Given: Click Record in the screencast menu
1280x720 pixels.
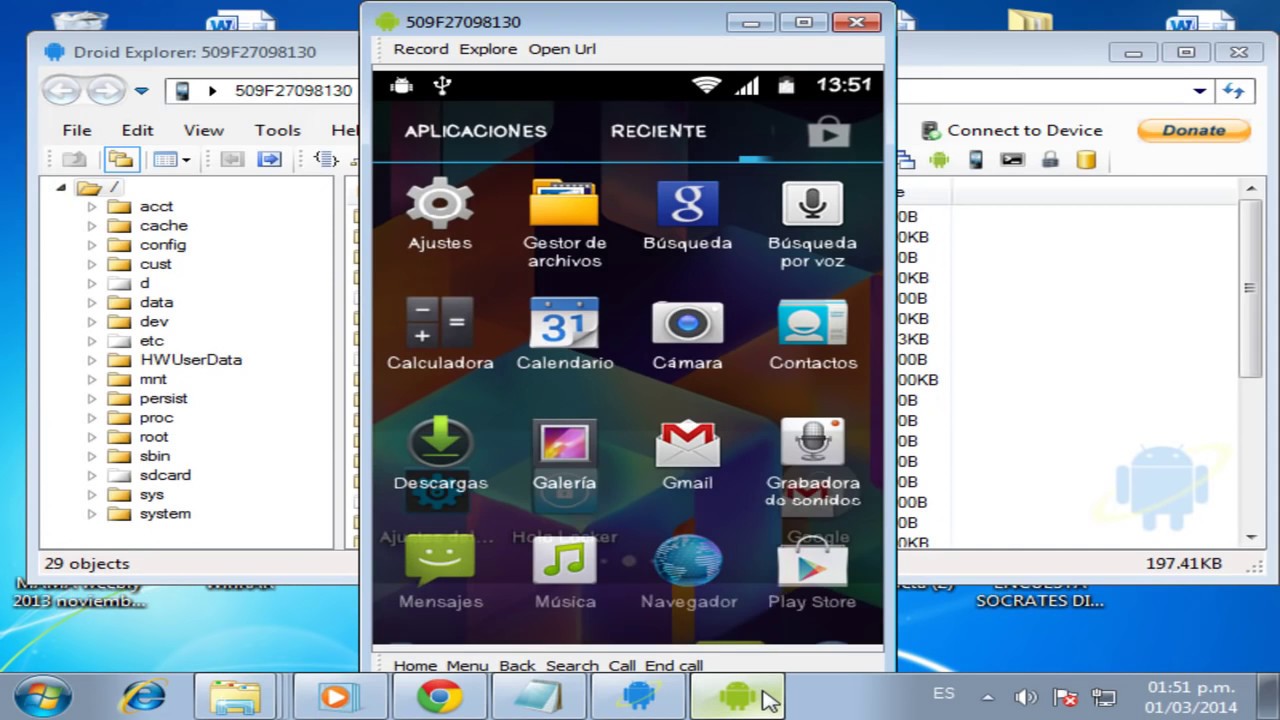Looking at the screenshot, I should tap(421, 49).
